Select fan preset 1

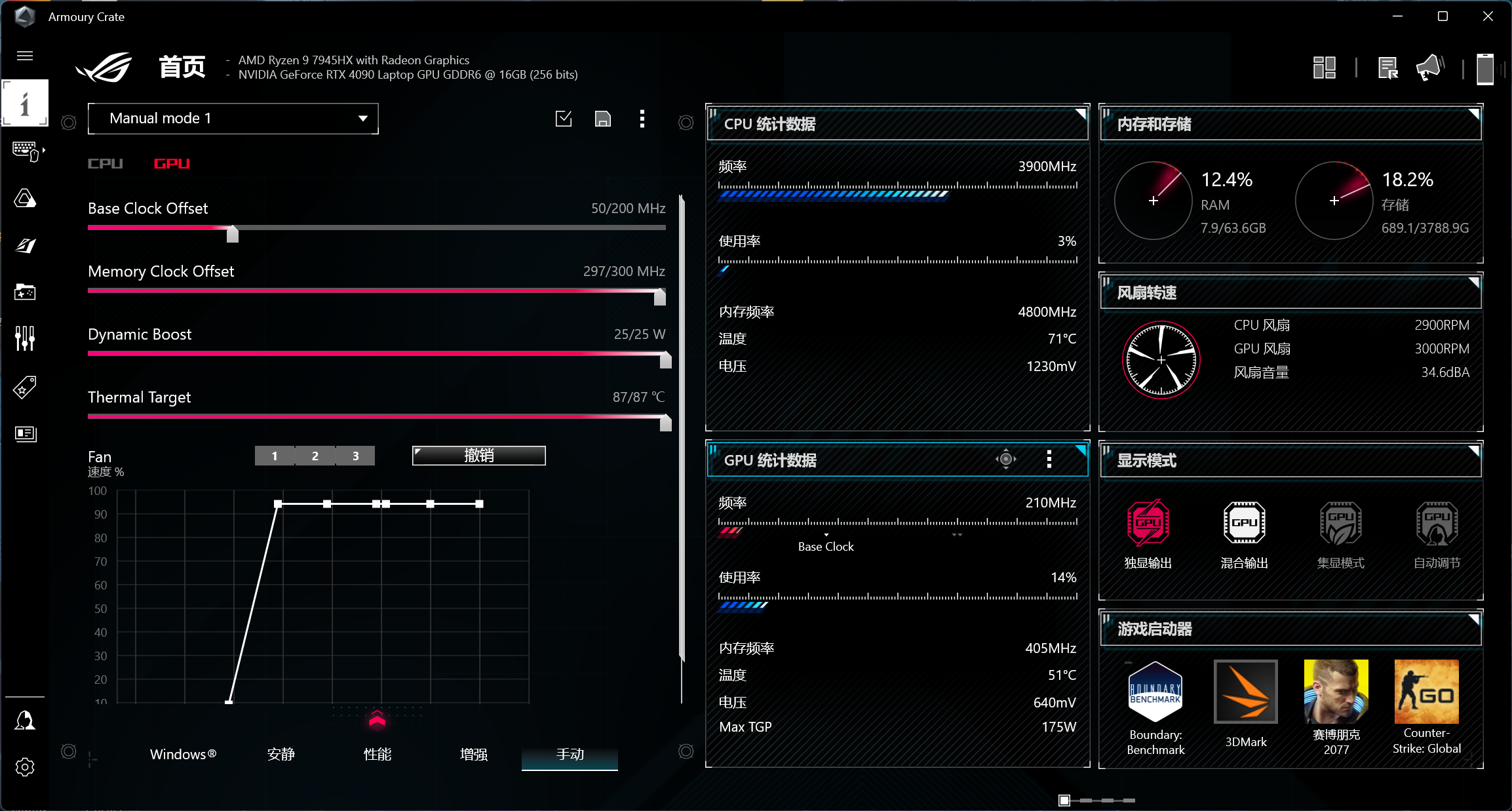click(x=275, y=456)
